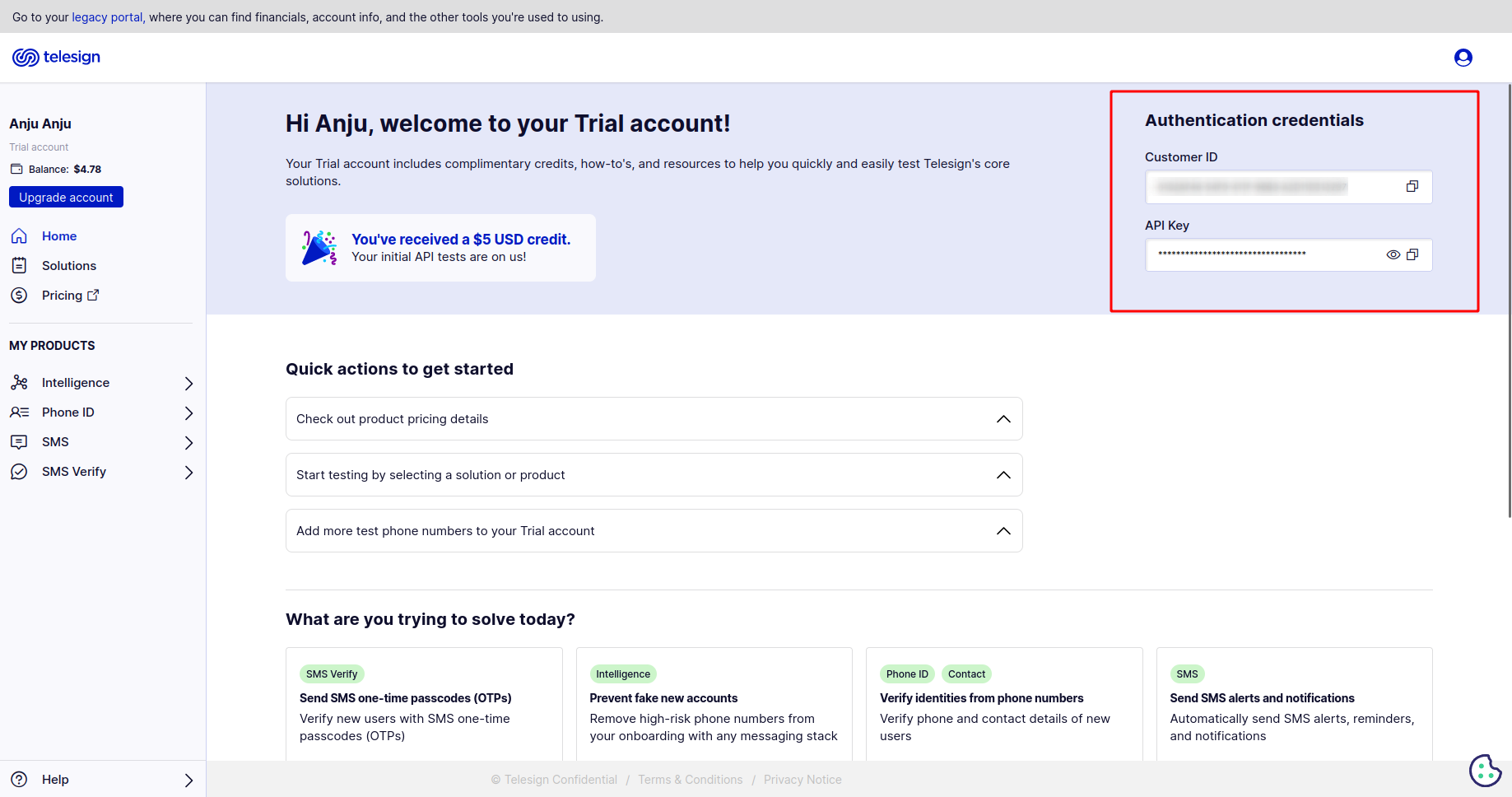The width and height of the screenshot is (1512, 797).
Task: Click the Help question mark icon
Action: point(19,780)
